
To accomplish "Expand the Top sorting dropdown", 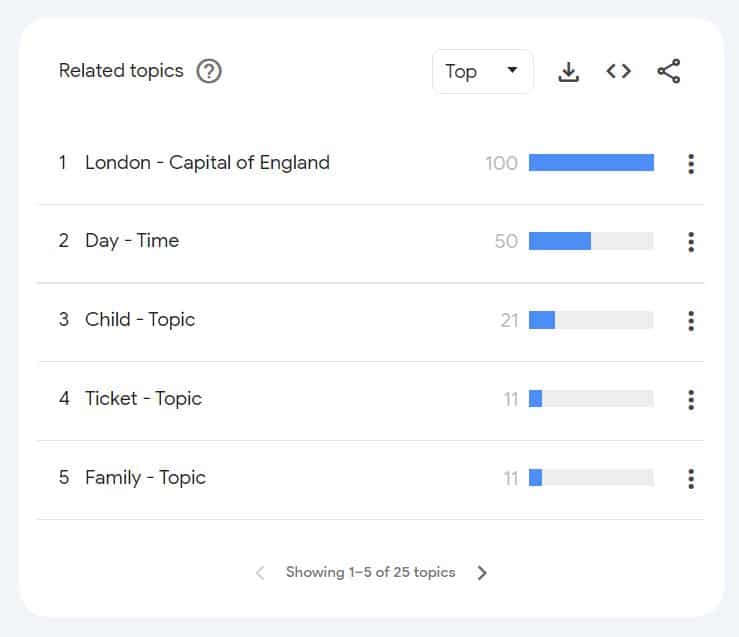I will pos(483,71).
